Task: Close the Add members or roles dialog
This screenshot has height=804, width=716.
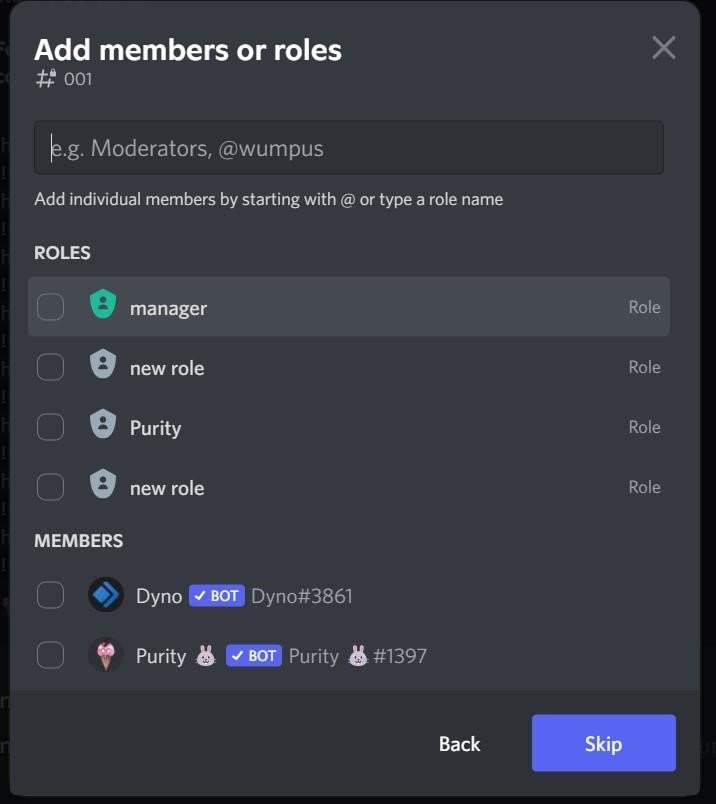Action: click(x=664, y=48)
